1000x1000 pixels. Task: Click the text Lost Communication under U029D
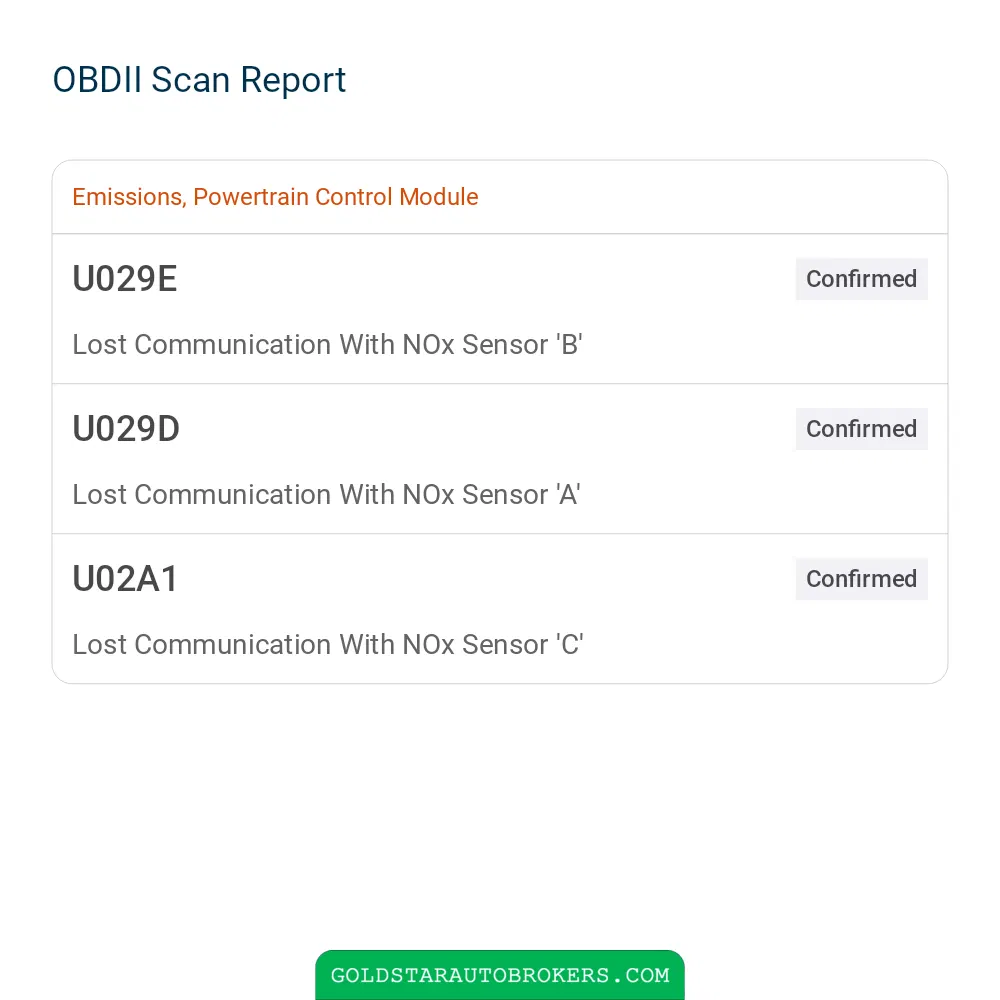coord(202,494)
